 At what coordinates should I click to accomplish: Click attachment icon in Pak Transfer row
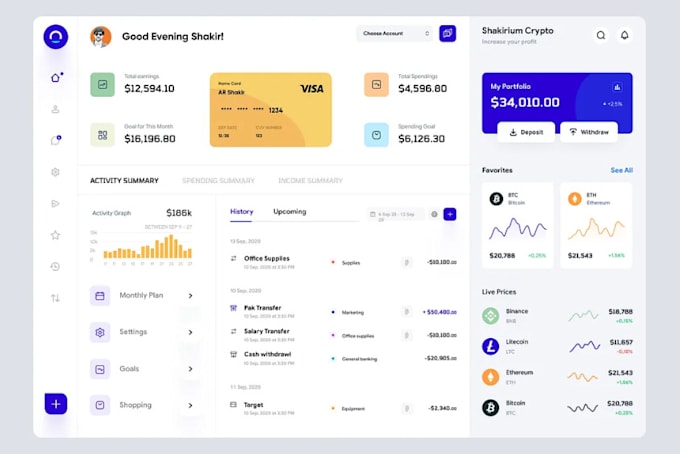tap(406, 312)
